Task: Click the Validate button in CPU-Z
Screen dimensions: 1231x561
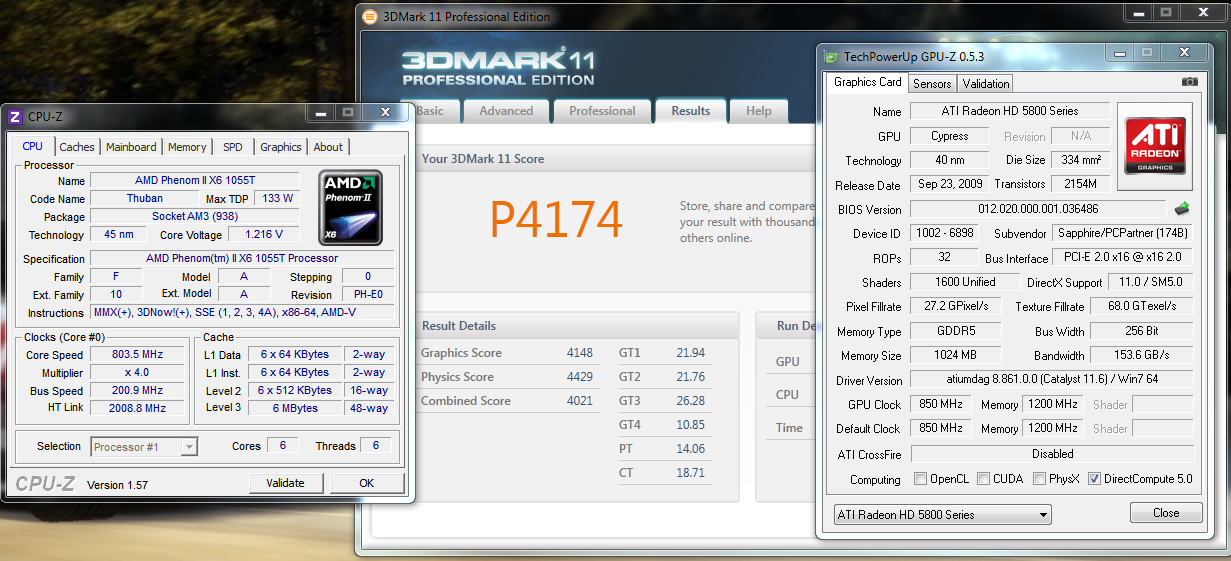Action: point(285,483)
